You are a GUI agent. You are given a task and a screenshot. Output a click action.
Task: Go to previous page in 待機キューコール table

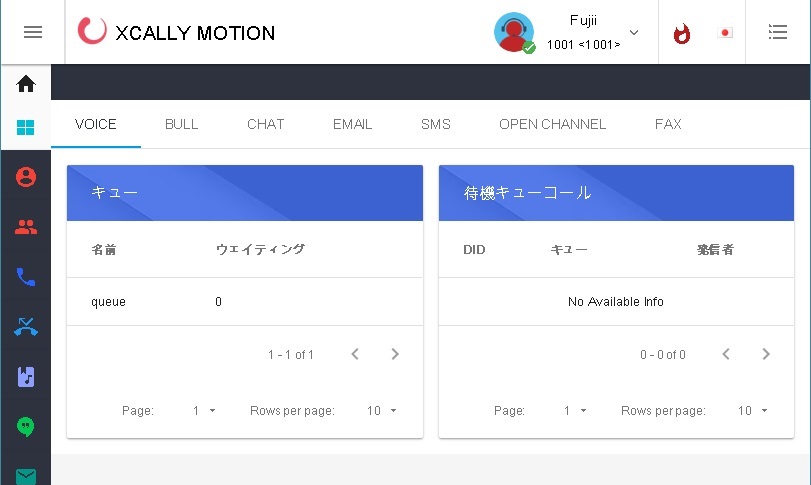tap(726, 354)
